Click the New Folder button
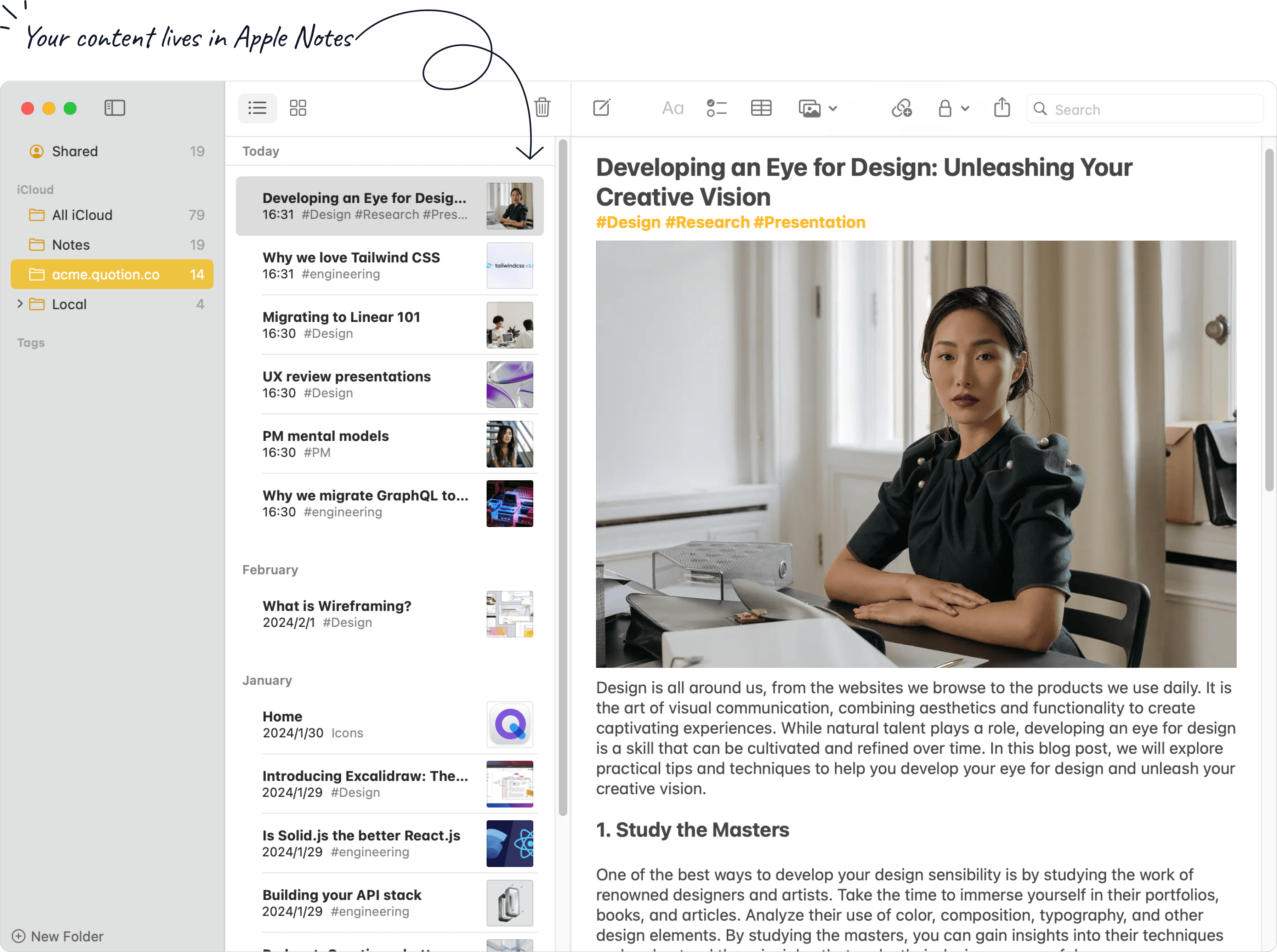 click(58, 936)
